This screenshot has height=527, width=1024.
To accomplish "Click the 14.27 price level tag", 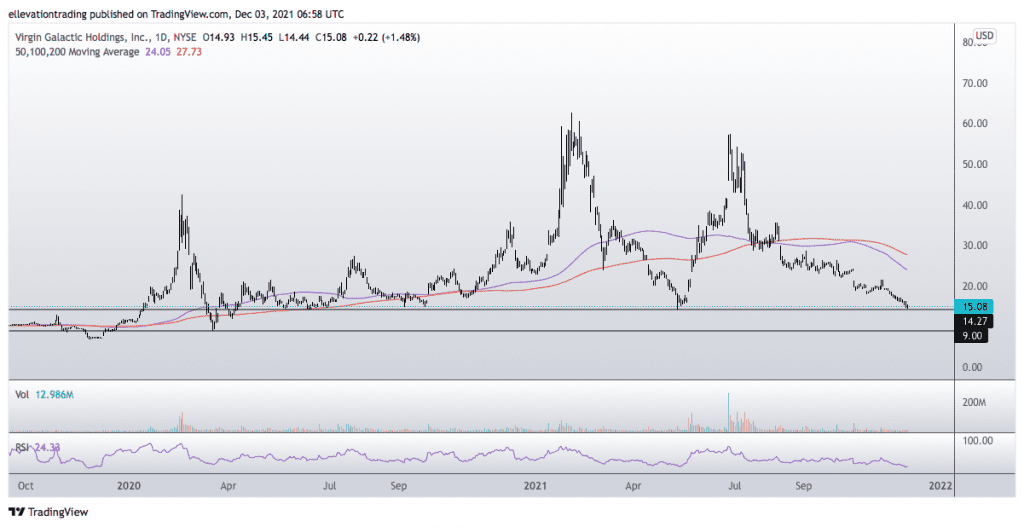I will point(976,321).
